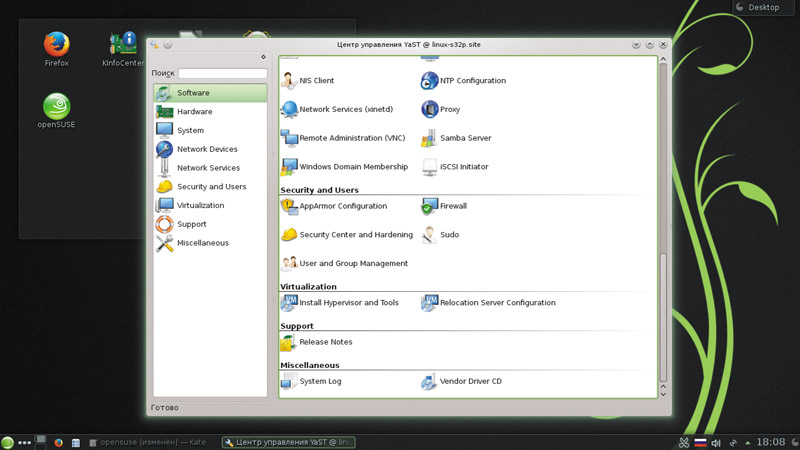
Task: Open Firefox from the desktop icon
Action: click(56, 49)
